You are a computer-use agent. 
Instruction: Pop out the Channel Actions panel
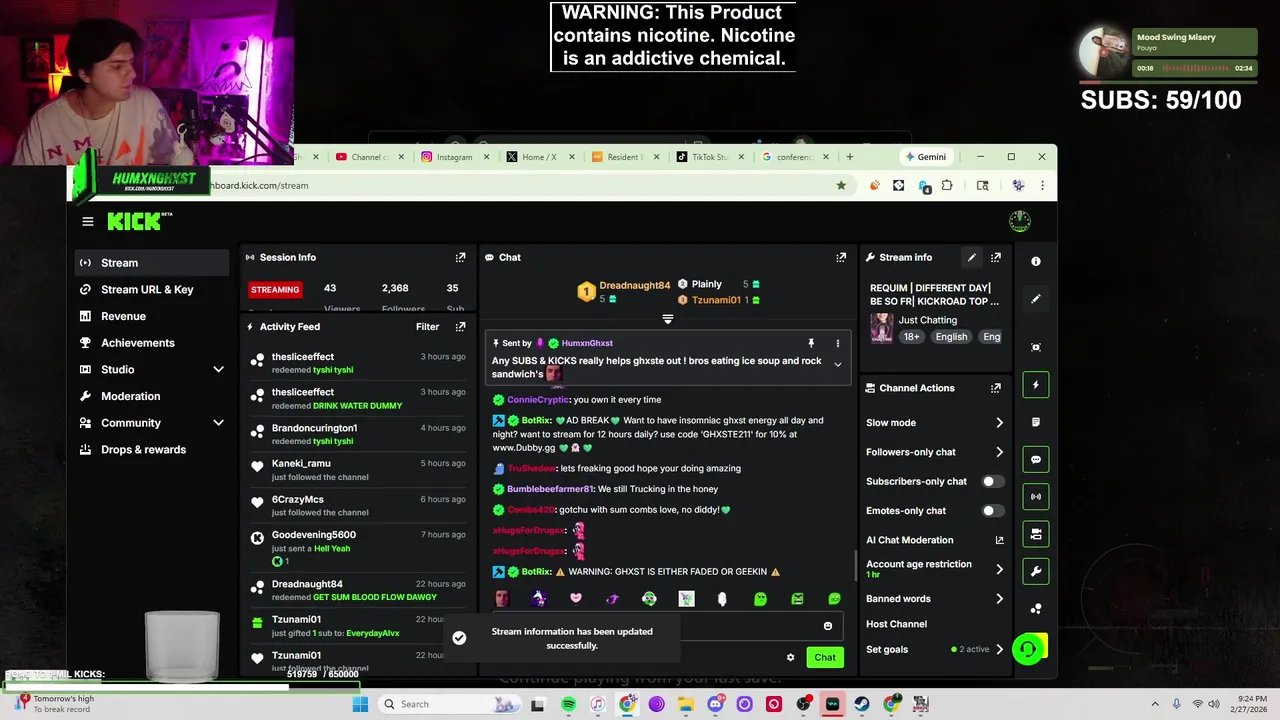pyautogui.click(x=995, y=388)
